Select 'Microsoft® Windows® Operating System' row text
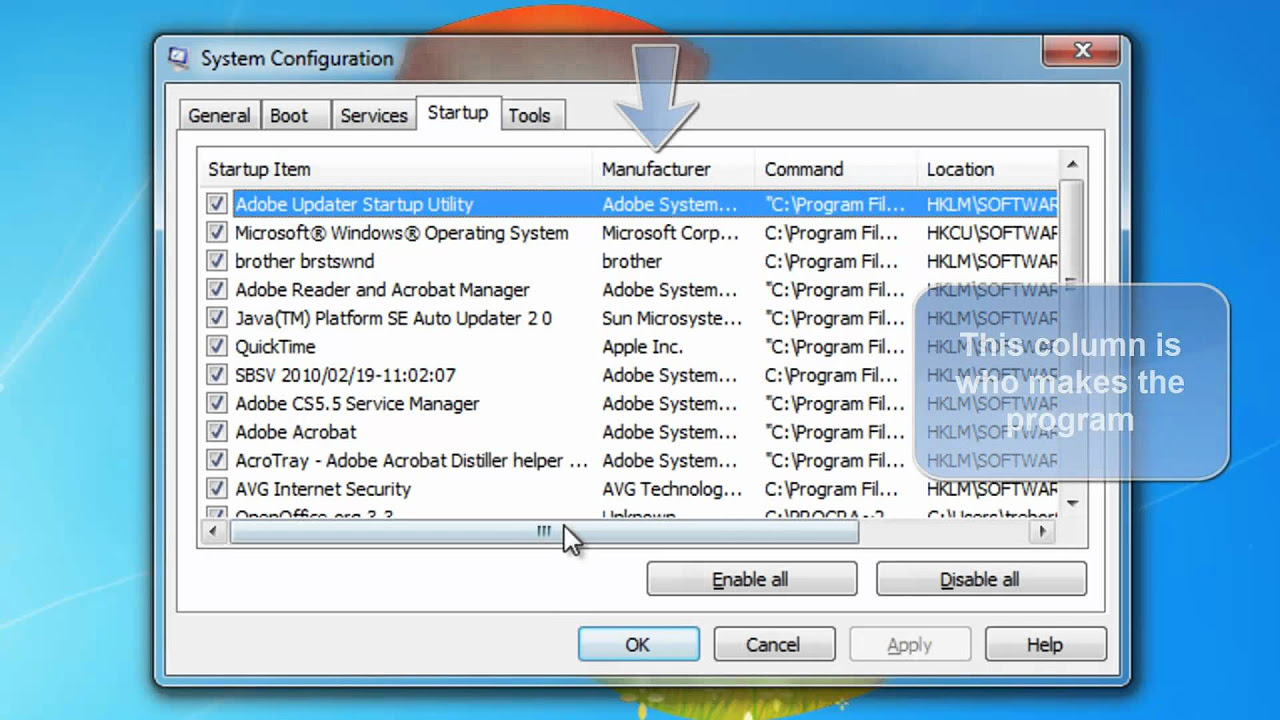Viewport: 1280px width, 720px height. tap(402, 233)
